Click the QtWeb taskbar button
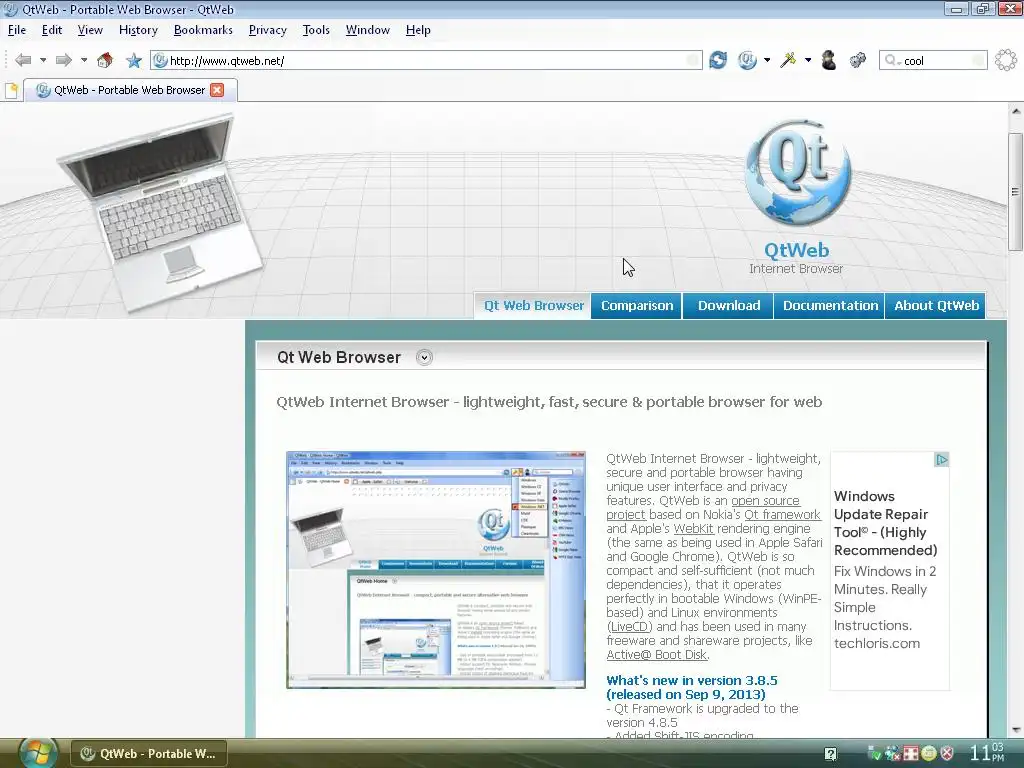The width and height of the screenshot is (1024, 768). (148, 754)
